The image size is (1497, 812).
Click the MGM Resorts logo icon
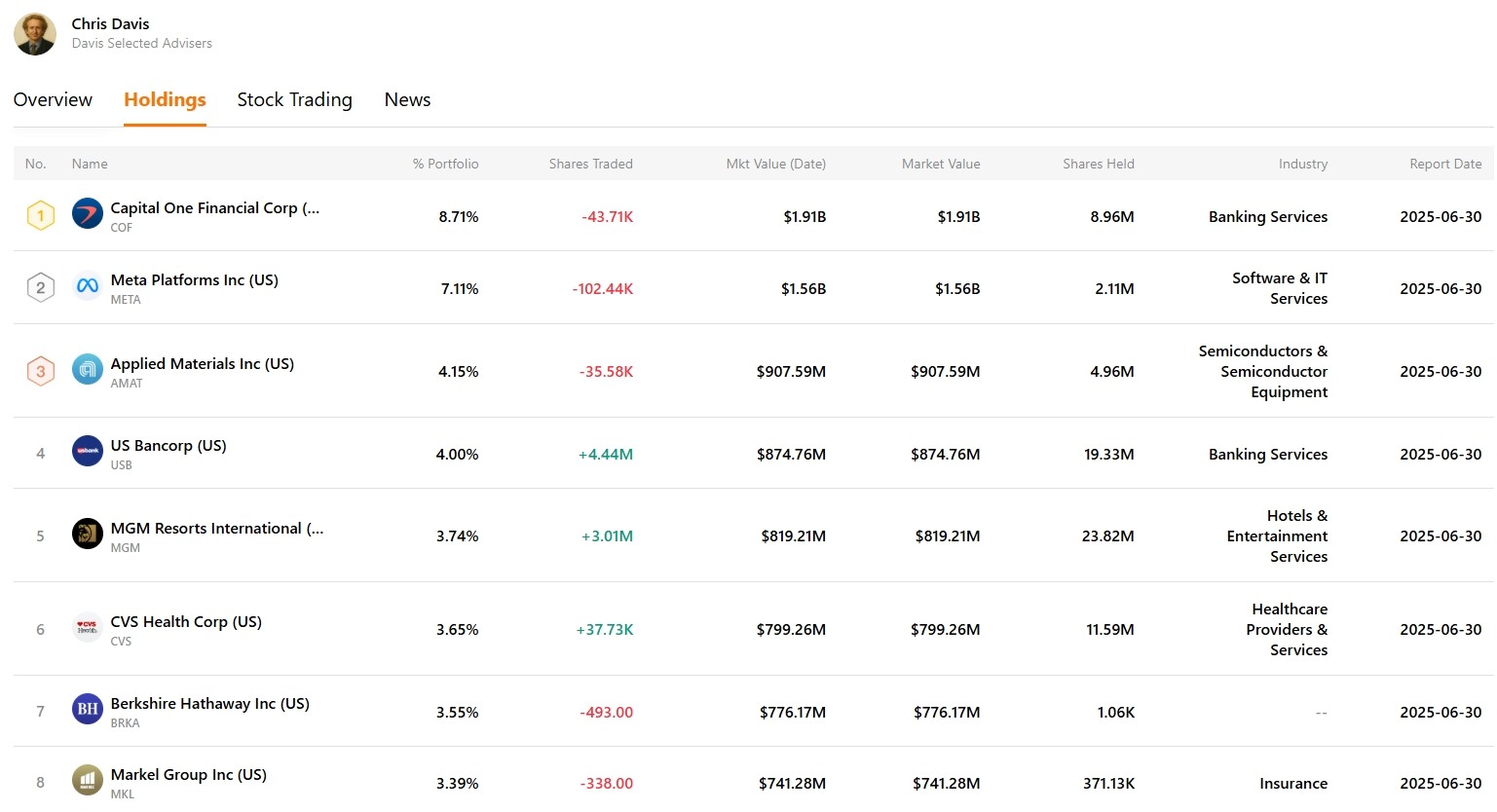coord(88,534)
